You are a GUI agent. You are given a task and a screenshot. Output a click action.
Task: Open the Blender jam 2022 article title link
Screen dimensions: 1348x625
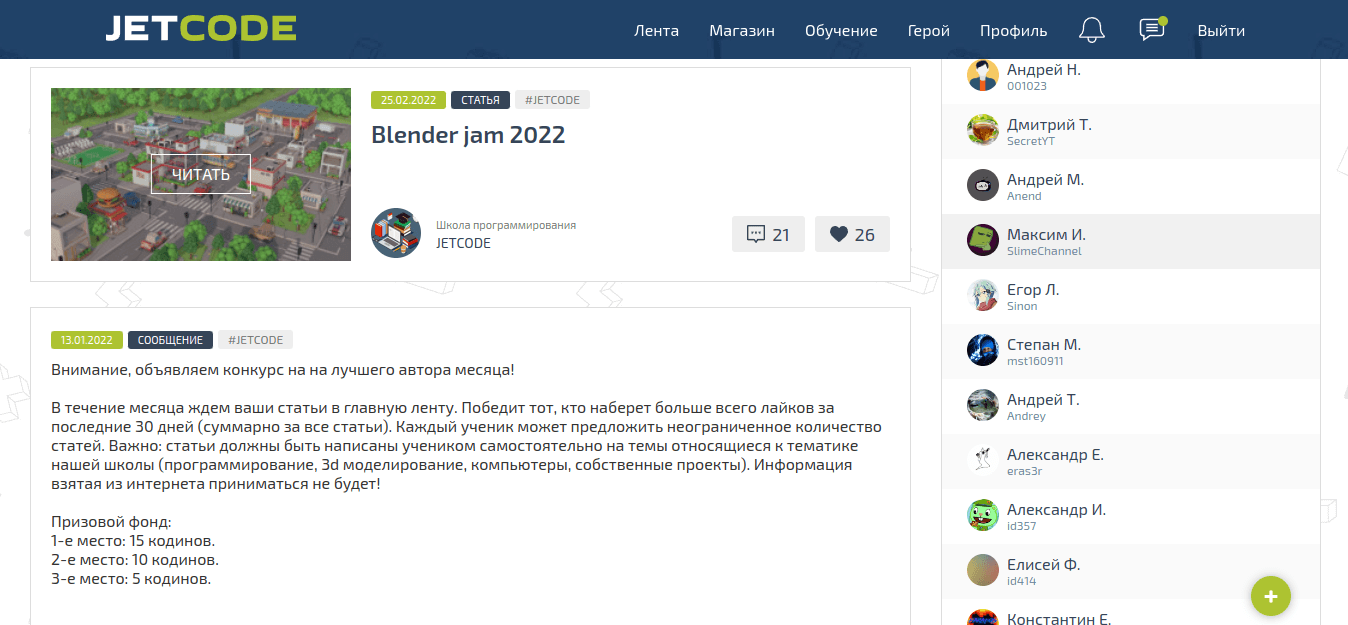point(468,135)
